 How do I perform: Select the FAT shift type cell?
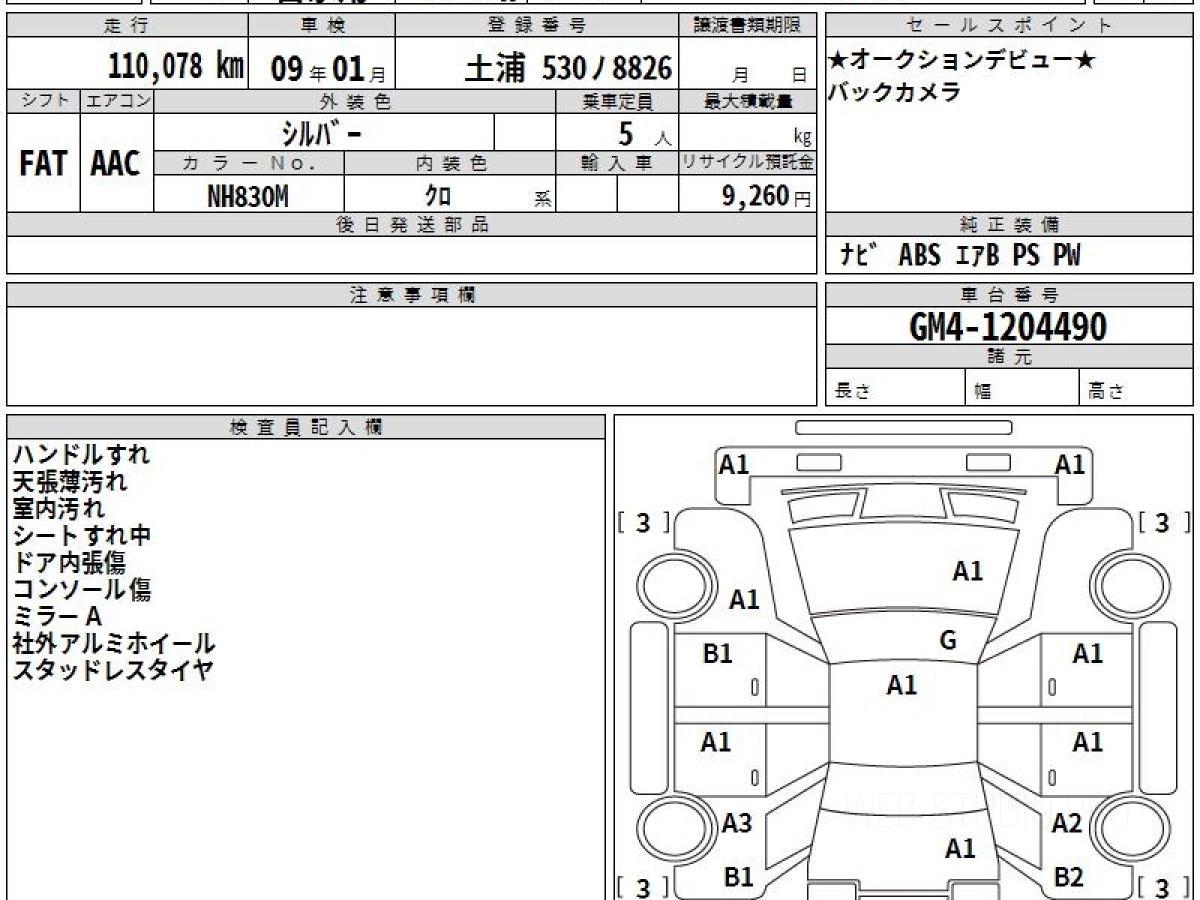tap(43, 164)
